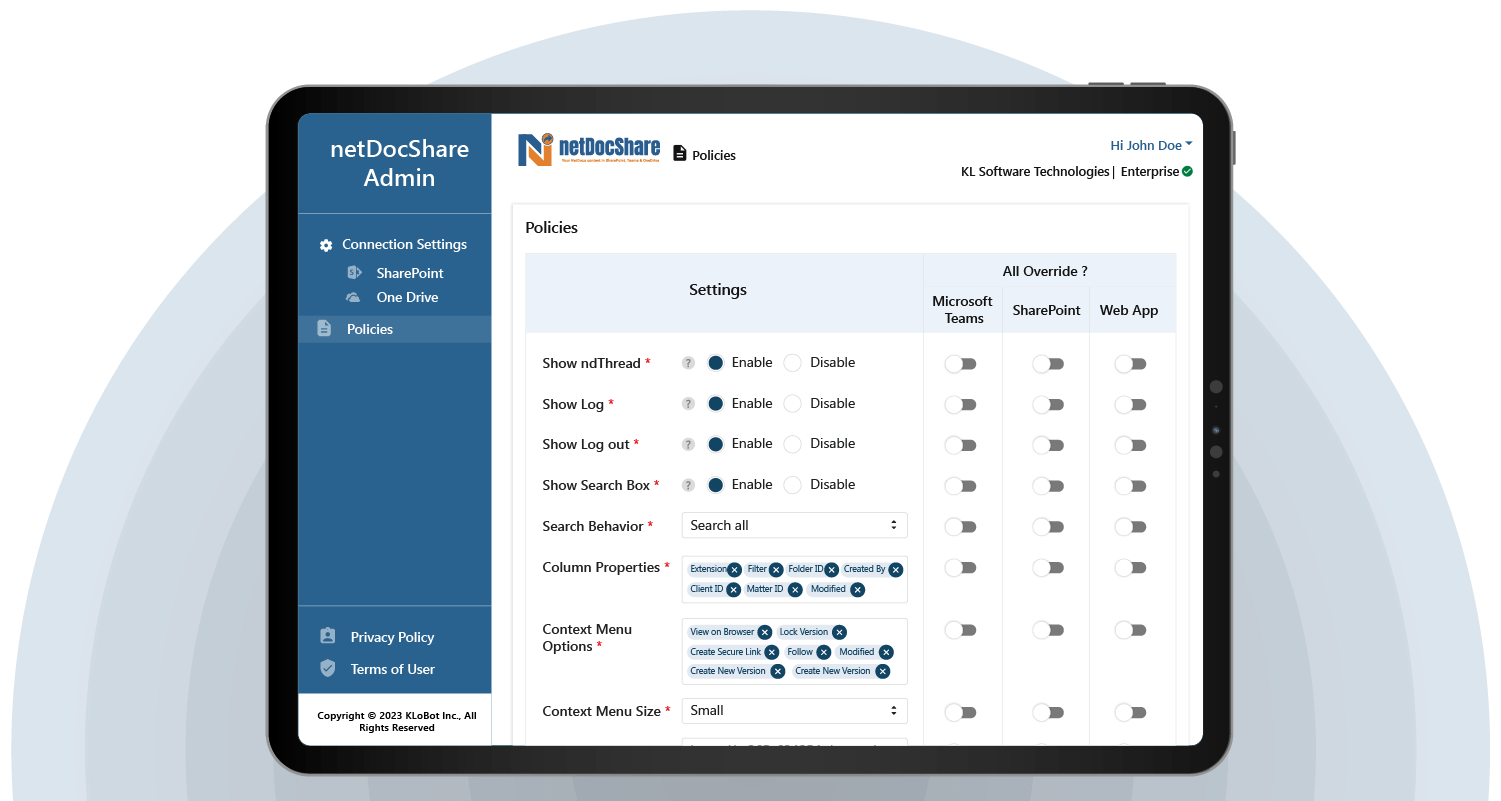Toggle Microsoft Teams override for Show Search Box
1501x801 pixels.
tap(960, 486)
